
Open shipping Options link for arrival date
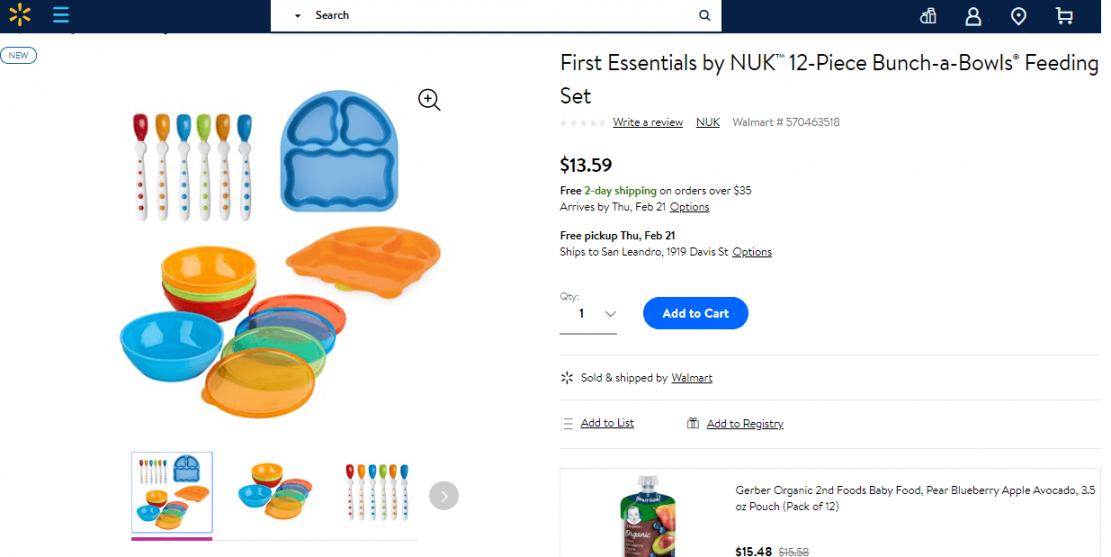[689, 207]
